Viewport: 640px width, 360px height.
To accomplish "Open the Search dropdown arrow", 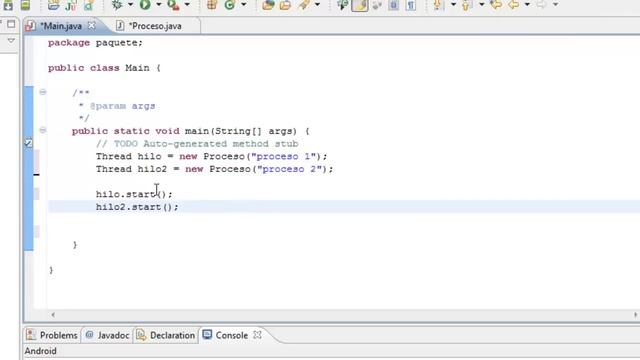I will point(317,4).
